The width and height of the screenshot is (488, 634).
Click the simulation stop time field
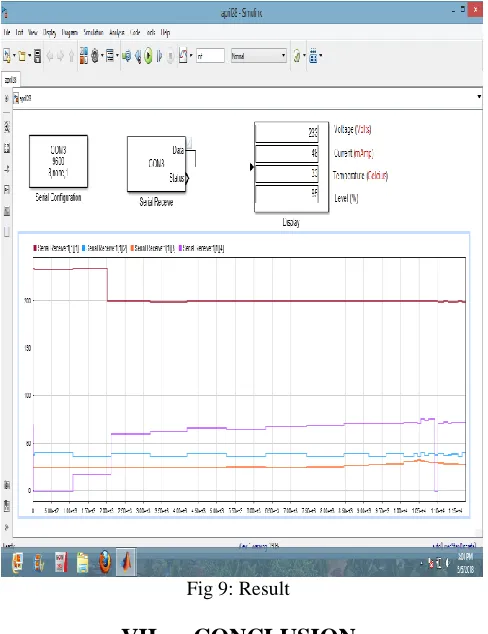point(210,55)
